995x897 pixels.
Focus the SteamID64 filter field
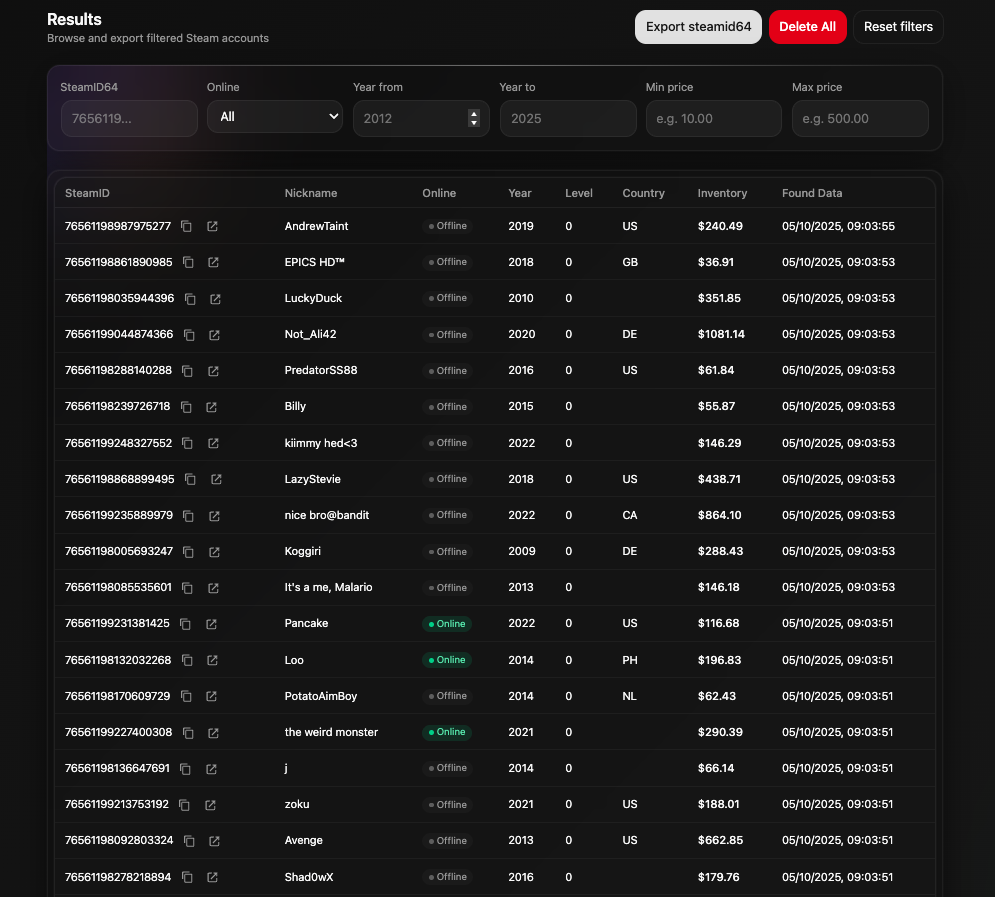tap(129, 119)
